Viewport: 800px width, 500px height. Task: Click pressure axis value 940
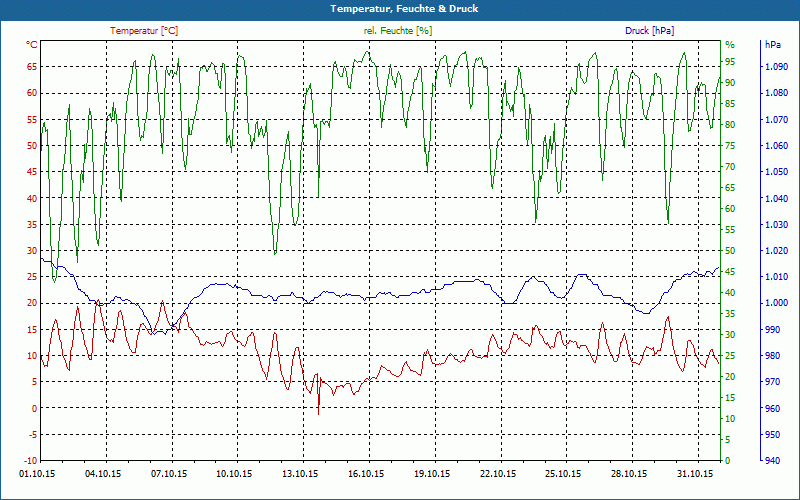coord(772,461)
